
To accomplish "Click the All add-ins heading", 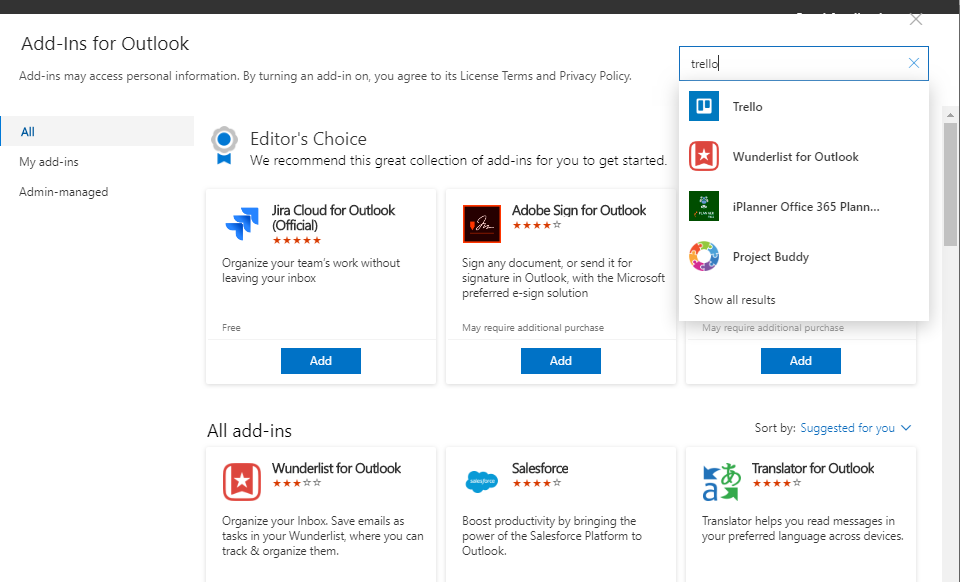I will 249,431.
